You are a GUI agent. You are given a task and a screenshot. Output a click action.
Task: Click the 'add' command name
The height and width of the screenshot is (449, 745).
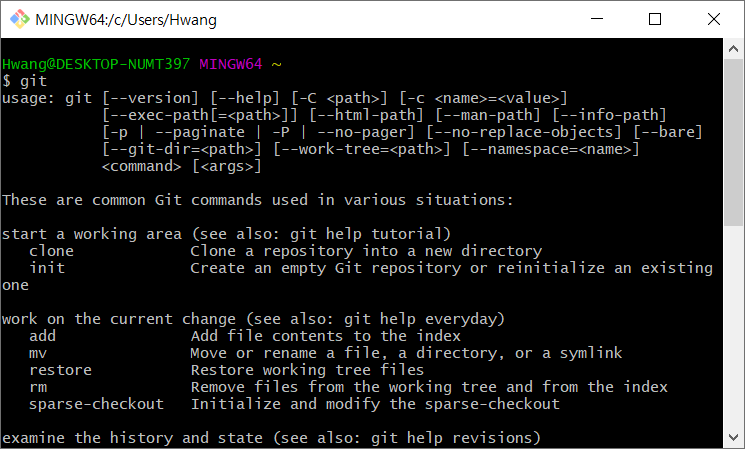(x=42, y=336)
